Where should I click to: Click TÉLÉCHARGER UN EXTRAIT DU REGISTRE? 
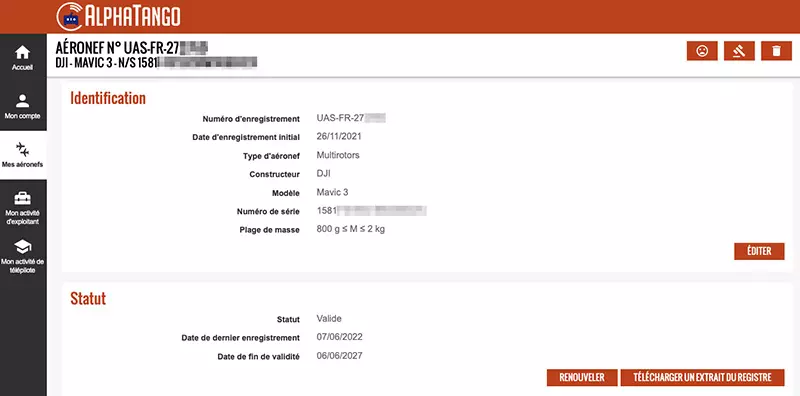point(703,378)
